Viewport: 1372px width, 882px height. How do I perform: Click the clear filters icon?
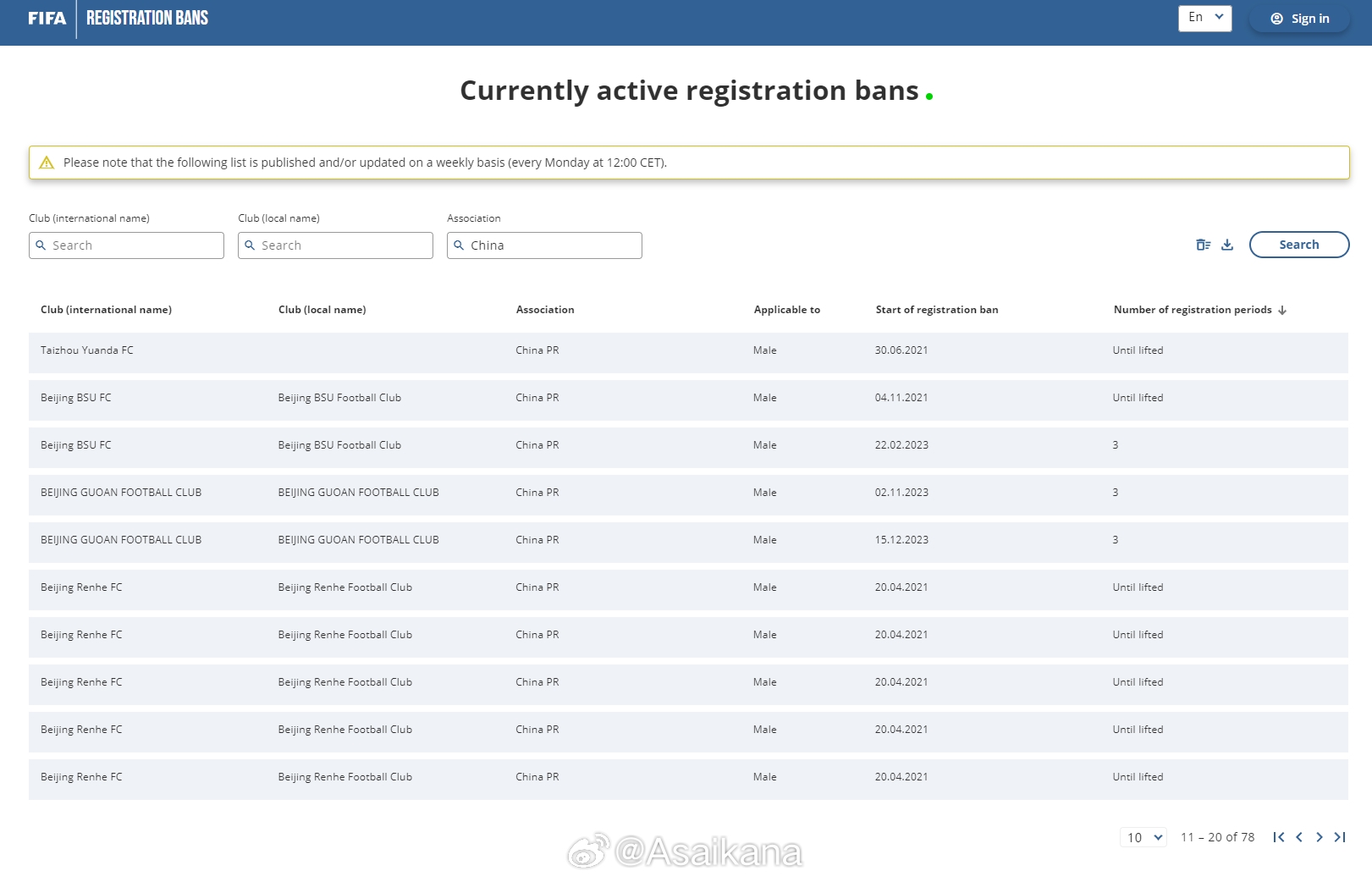pyautogui.click(x=1203, y=245)
